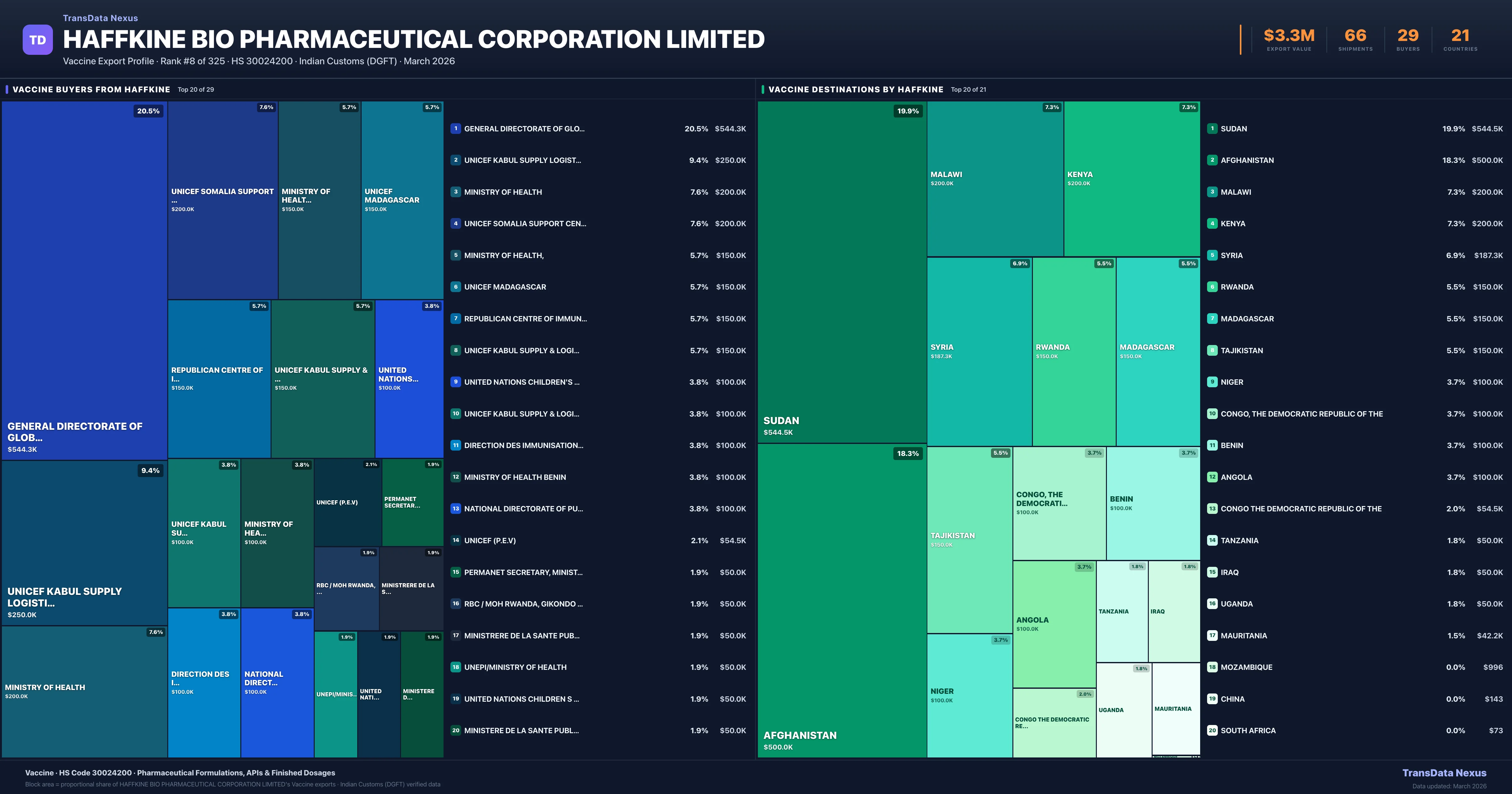Click the General Directorate of Glob treemap tile

point(84,280)
